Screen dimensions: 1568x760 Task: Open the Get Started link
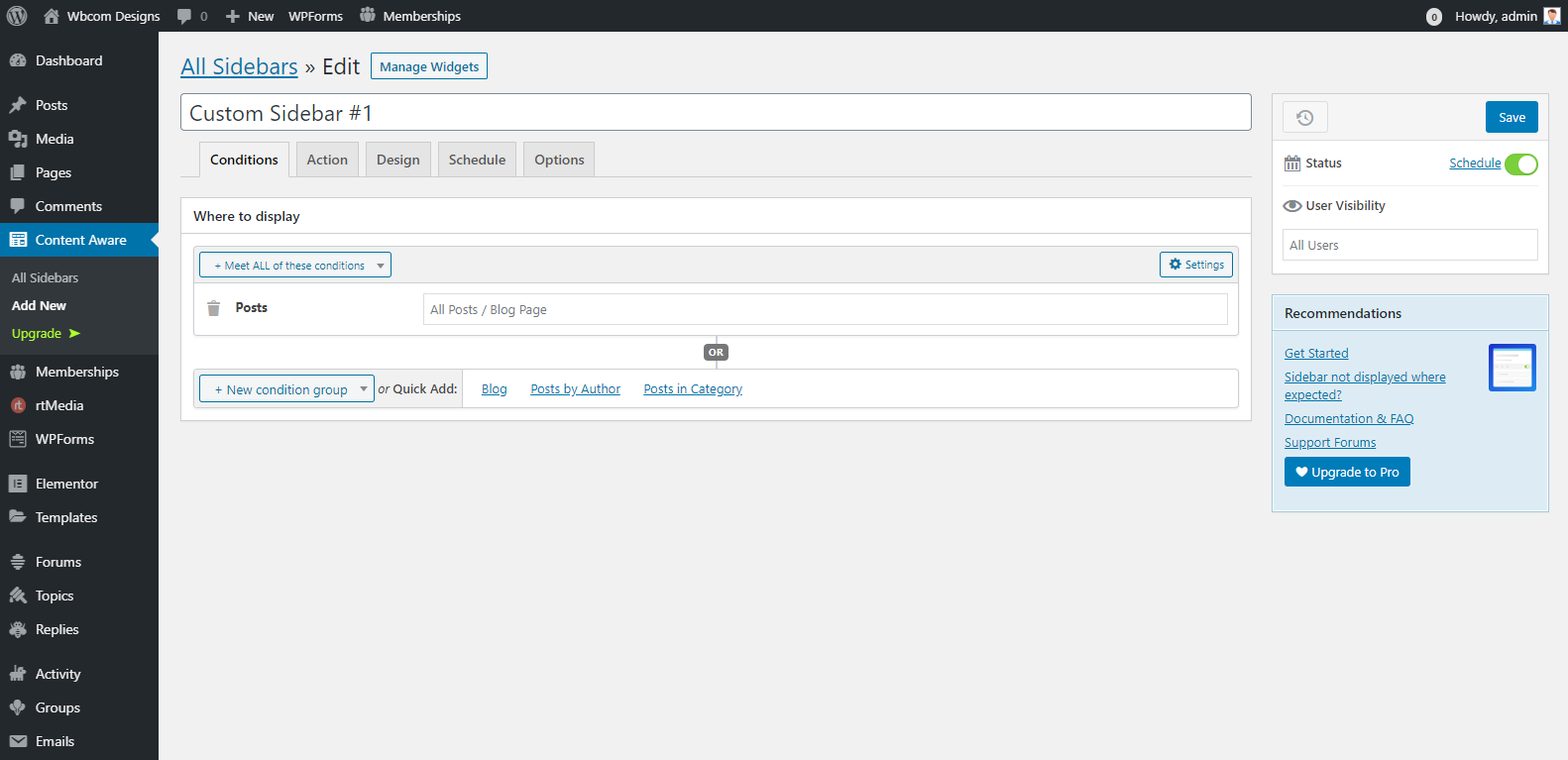[x=1316, y=354]
